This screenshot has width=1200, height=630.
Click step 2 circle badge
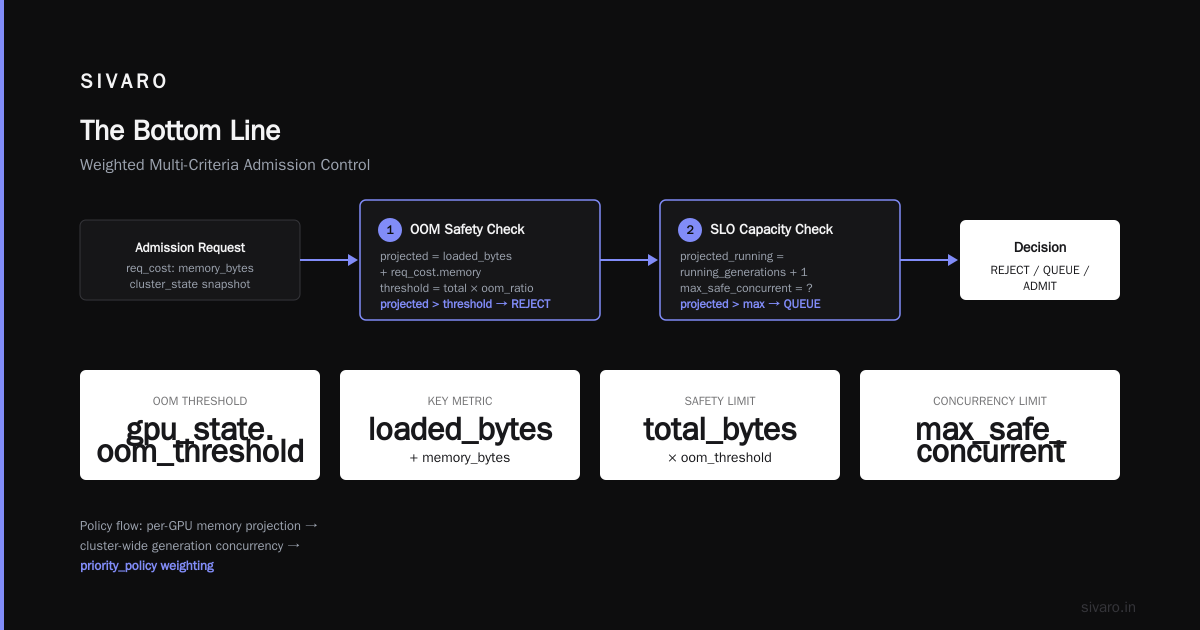pyautogui.click(x=690, y=229)
